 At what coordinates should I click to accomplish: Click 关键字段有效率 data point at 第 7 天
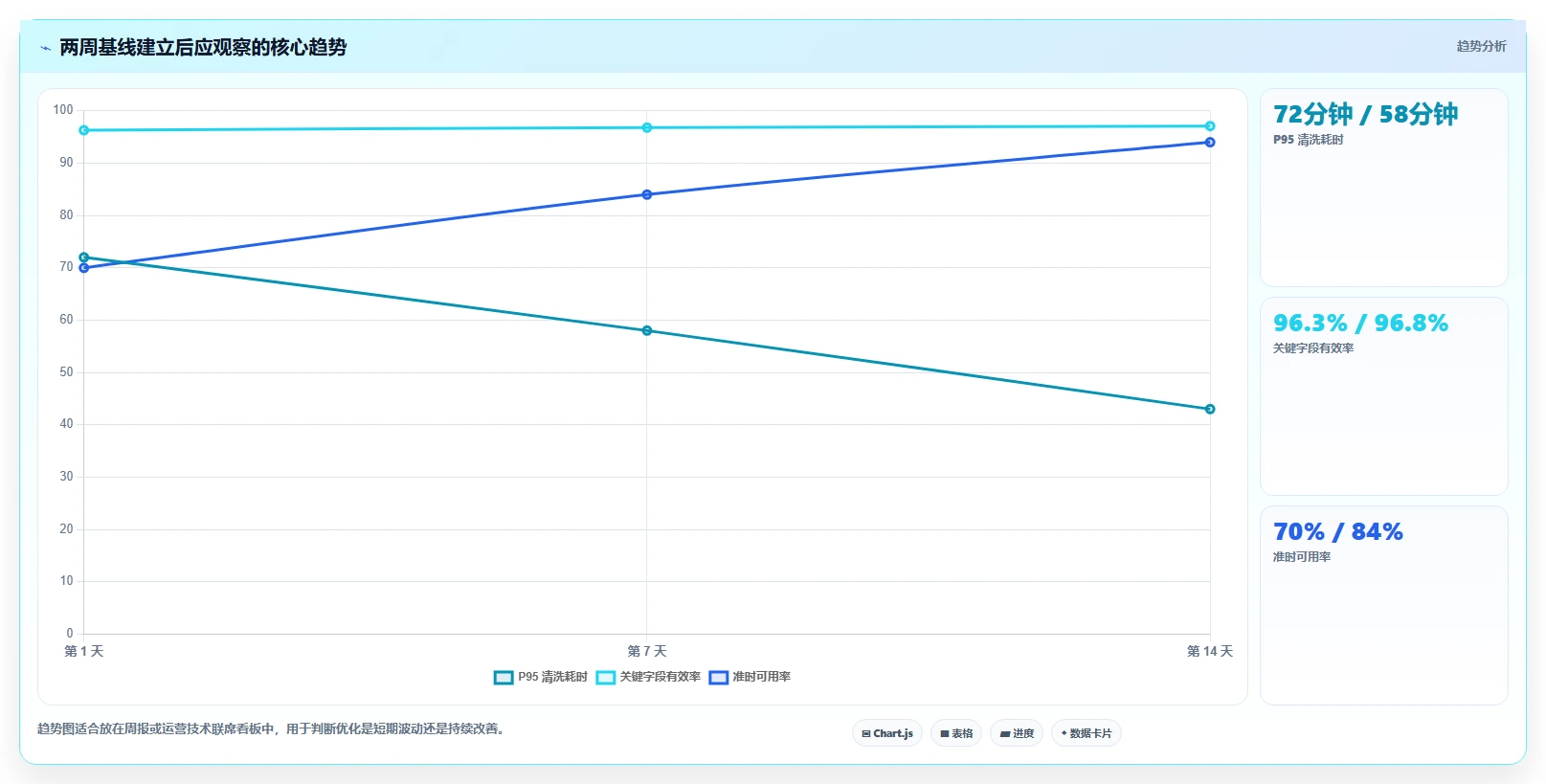[x=647, y=127]
